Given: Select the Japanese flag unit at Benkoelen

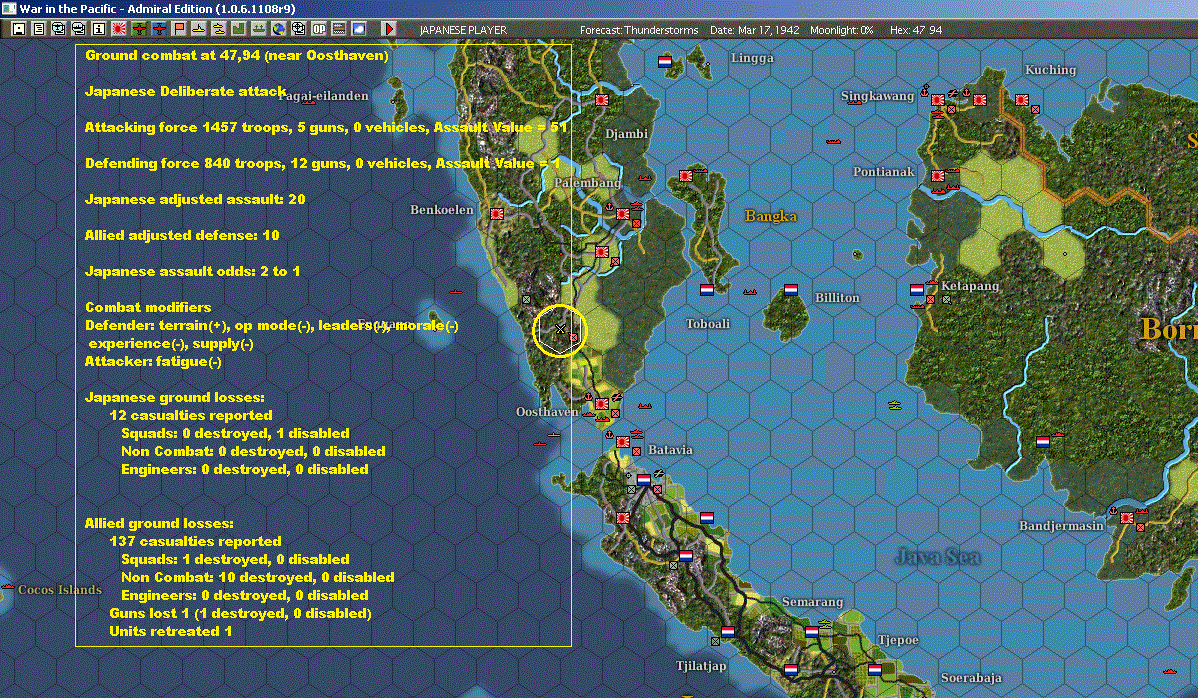Looking at the screenshot, I should coord(497,214).
